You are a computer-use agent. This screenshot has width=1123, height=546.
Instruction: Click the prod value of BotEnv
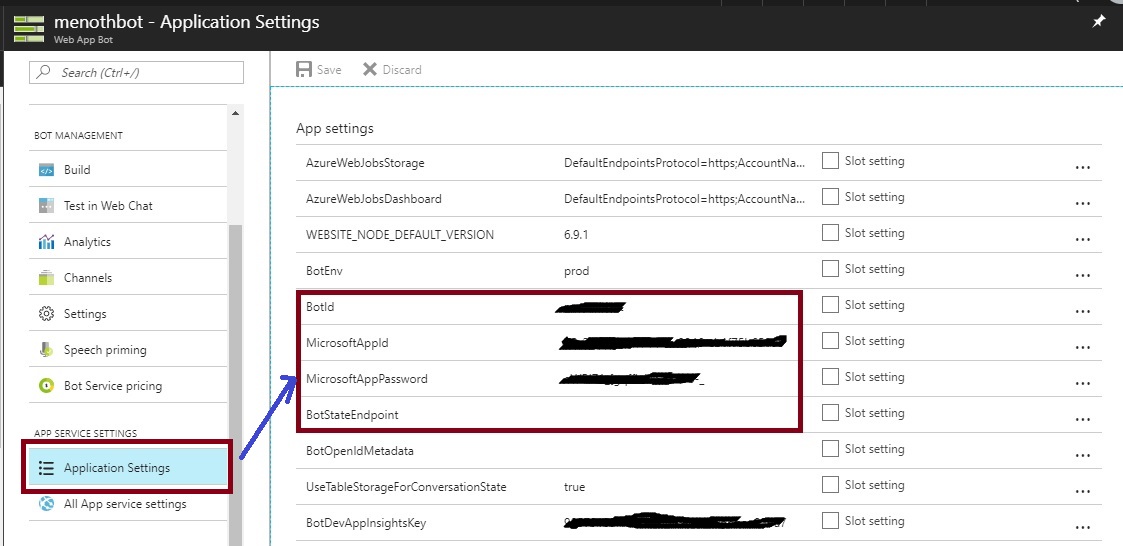[577, 271]
